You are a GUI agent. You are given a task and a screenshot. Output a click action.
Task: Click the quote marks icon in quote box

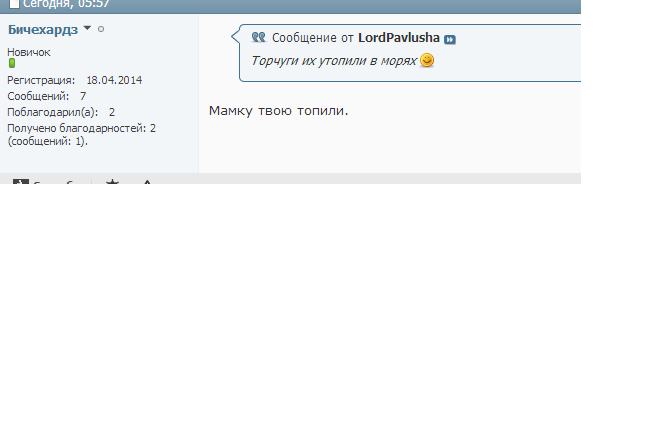(x=258, y=38)
